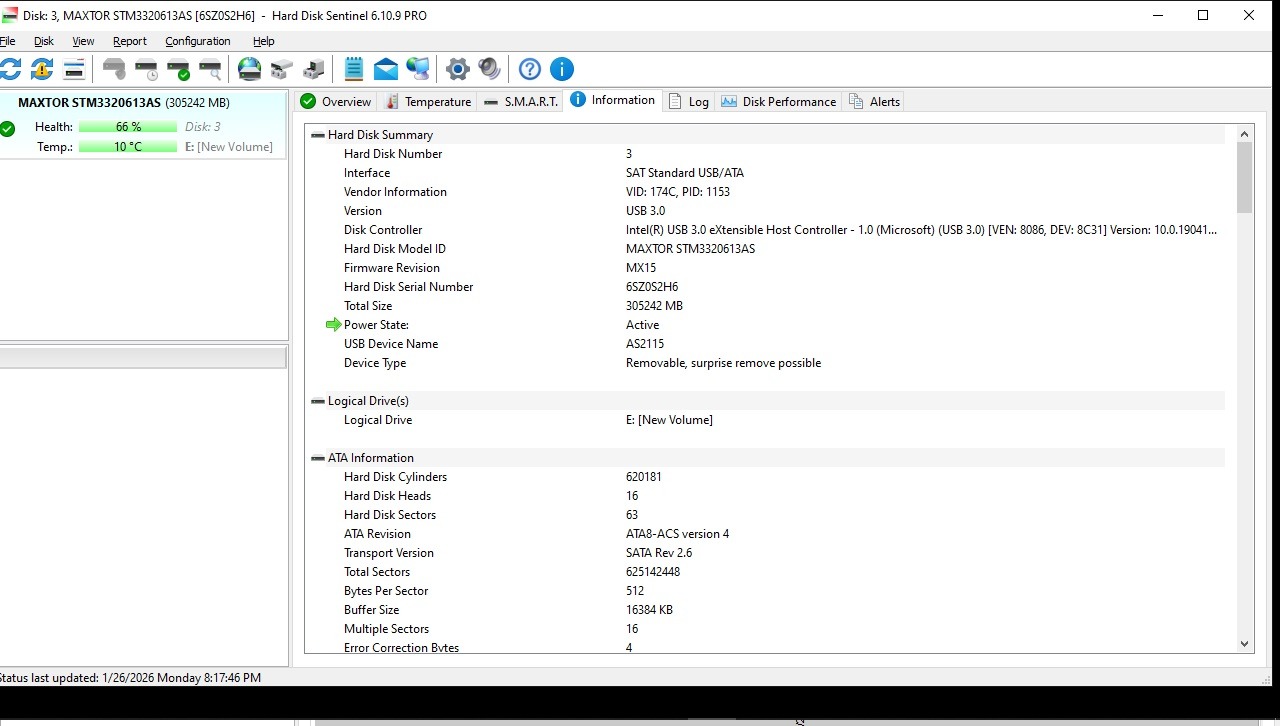
Task: Click the refresh disk status icon
Action: (10, 69)
